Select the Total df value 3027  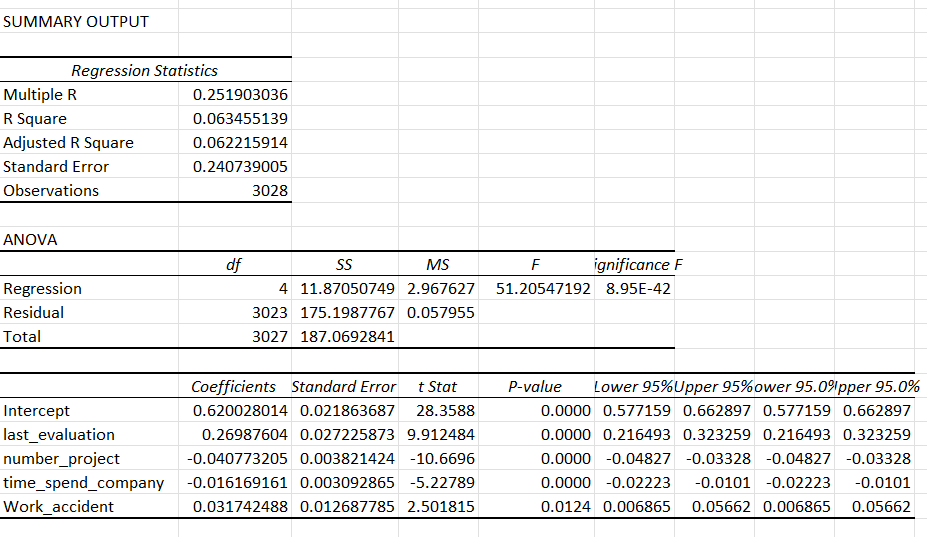pos(270,337)
